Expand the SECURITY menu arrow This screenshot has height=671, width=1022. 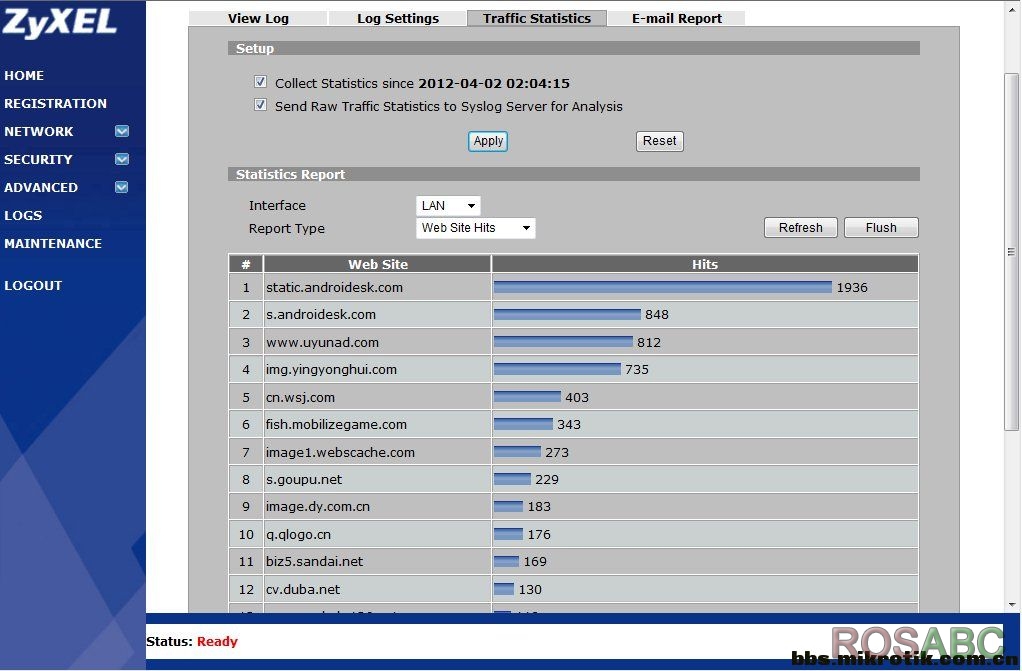point(122,159)
